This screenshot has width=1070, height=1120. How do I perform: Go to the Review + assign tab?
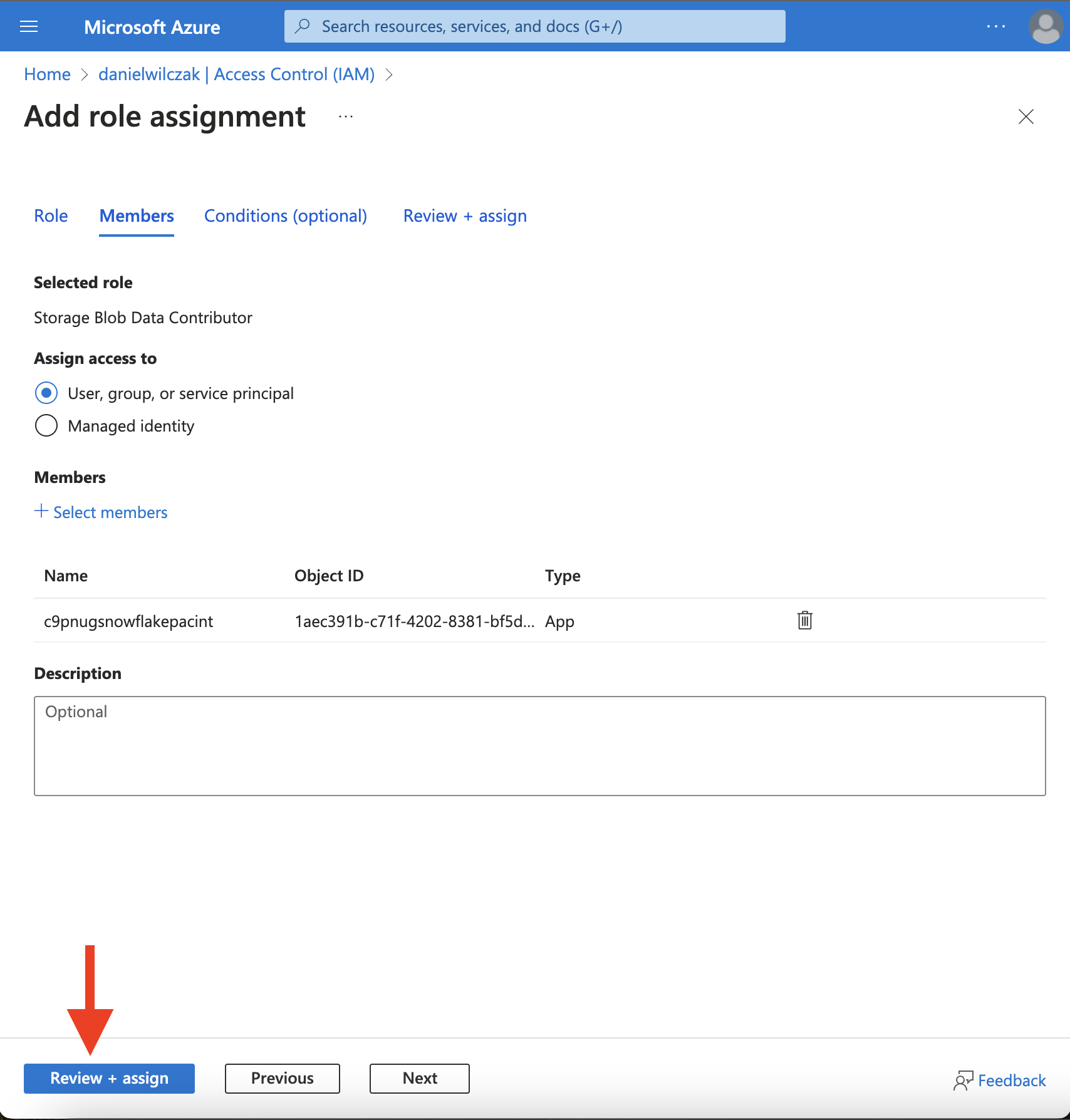pos(465,215)
